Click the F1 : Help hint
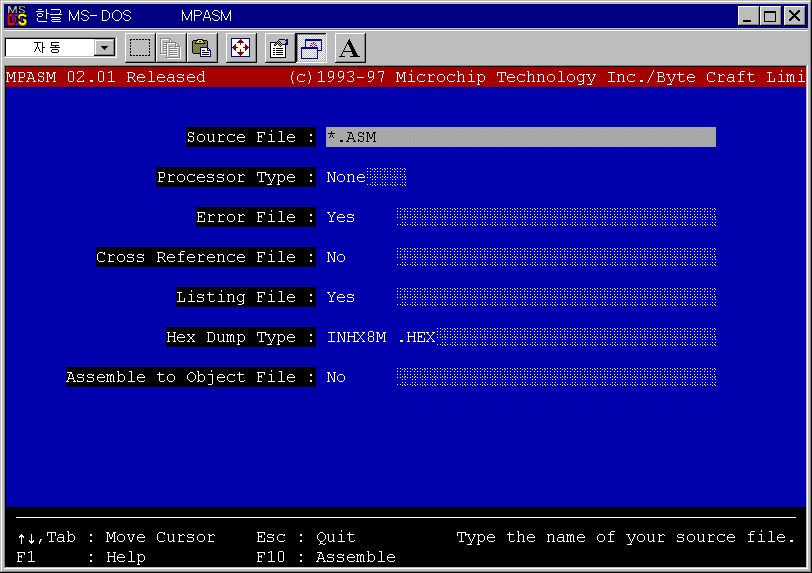This screenshot has width=812, height=573. click(81, 557)
